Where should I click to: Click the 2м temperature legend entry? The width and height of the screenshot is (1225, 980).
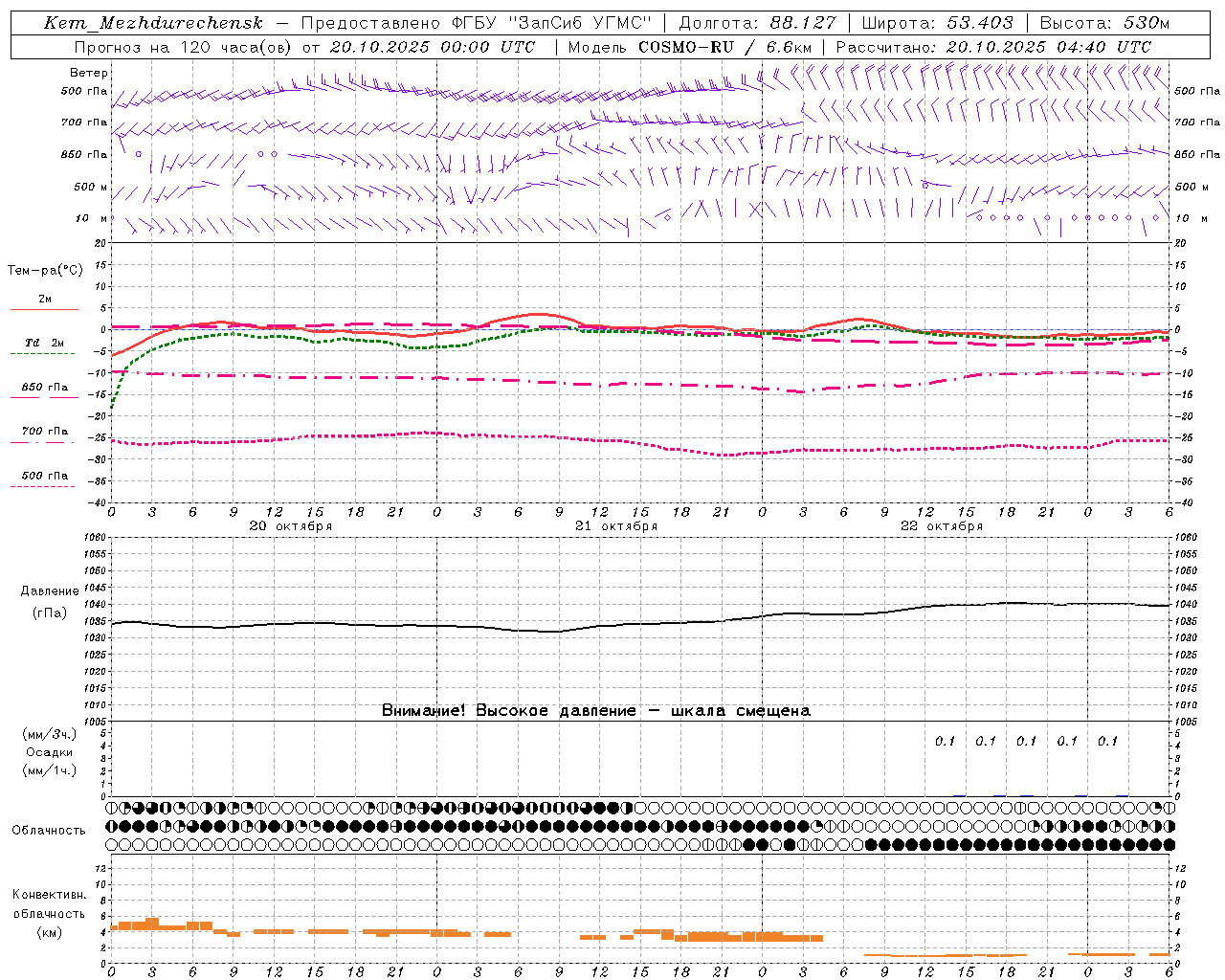[45, 300]
